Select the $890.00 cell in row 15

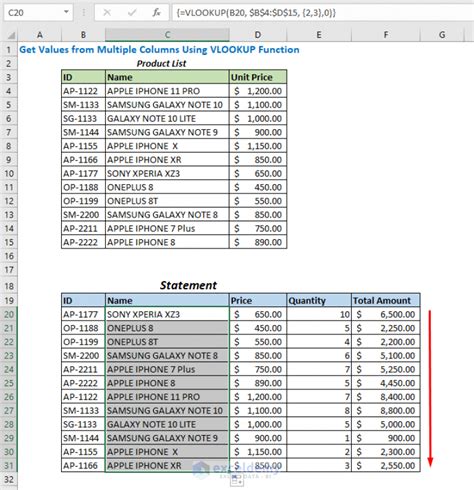click(x=258, y=242)
